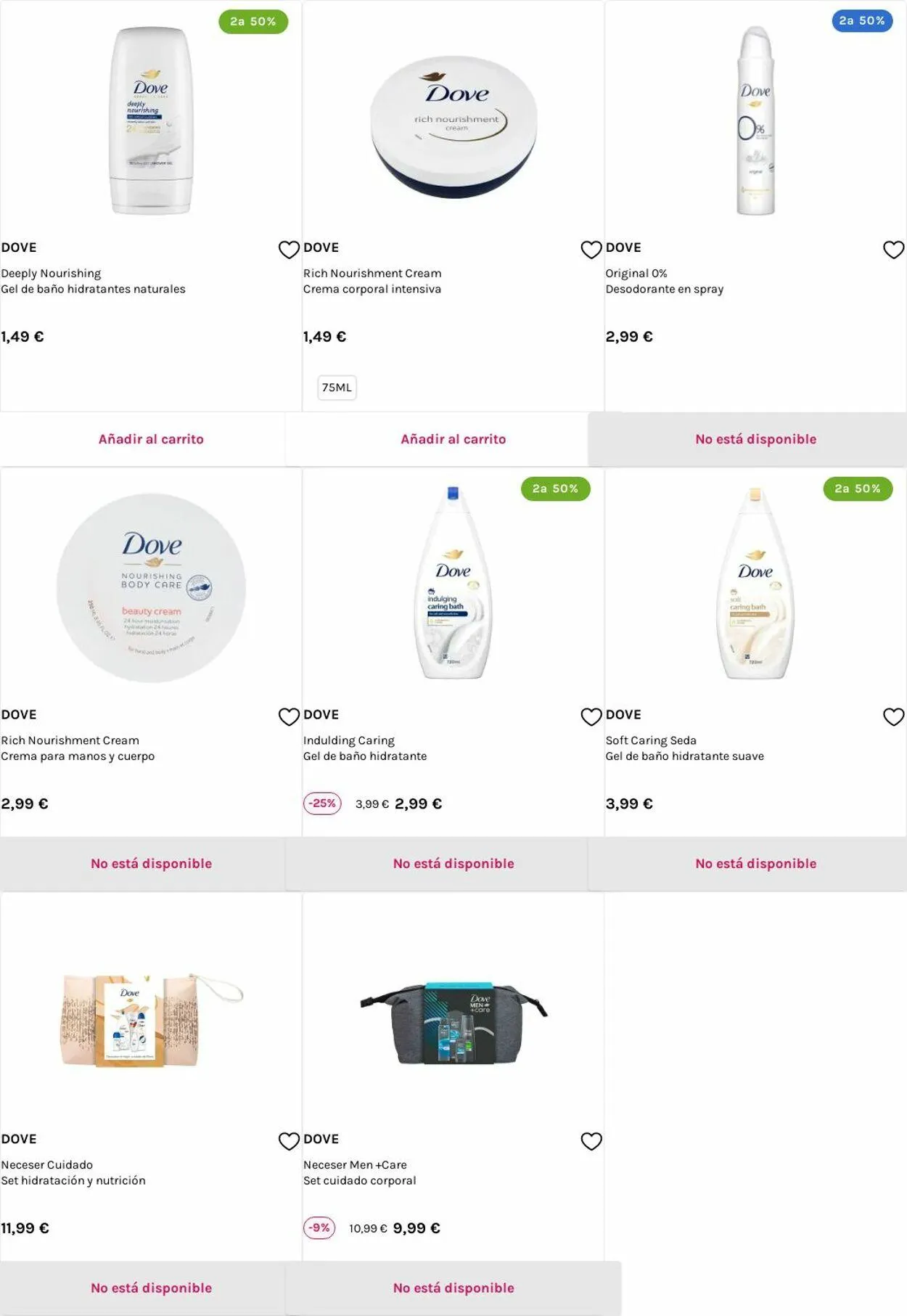Select the 75ML size option
The width and height of the screenshot is (907, 1316).
pos(337,388)
